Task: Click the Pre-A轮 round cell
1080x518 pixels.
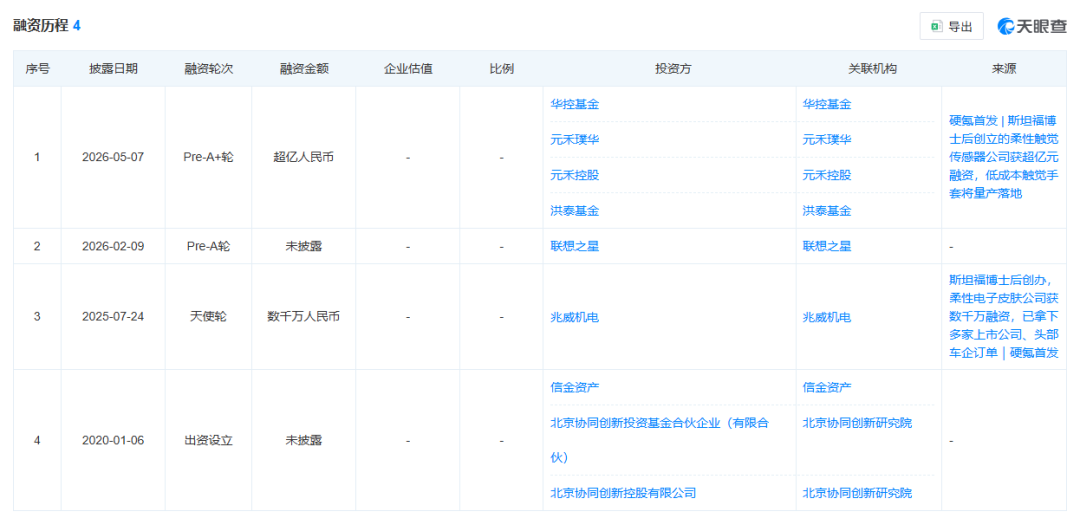Action: point(209,246)
